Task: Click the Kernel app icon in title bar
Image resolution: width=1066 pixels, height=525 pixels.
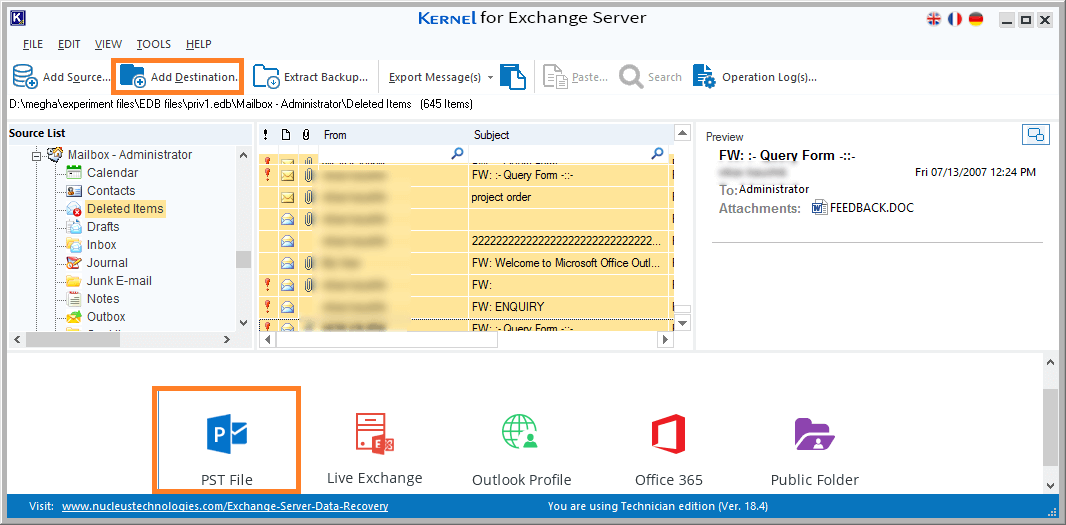Action: coord(18,18)
